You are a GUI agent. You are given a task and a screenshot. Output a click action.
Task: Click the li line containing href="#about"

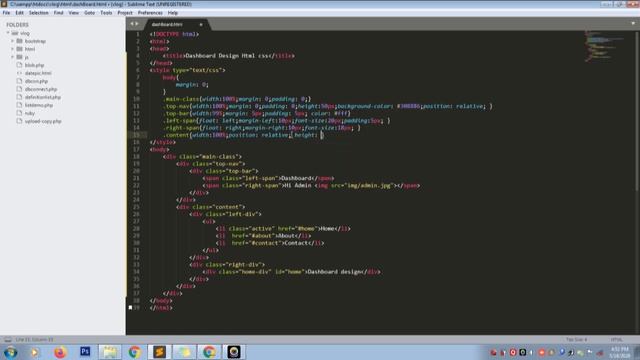click(264, 236)
